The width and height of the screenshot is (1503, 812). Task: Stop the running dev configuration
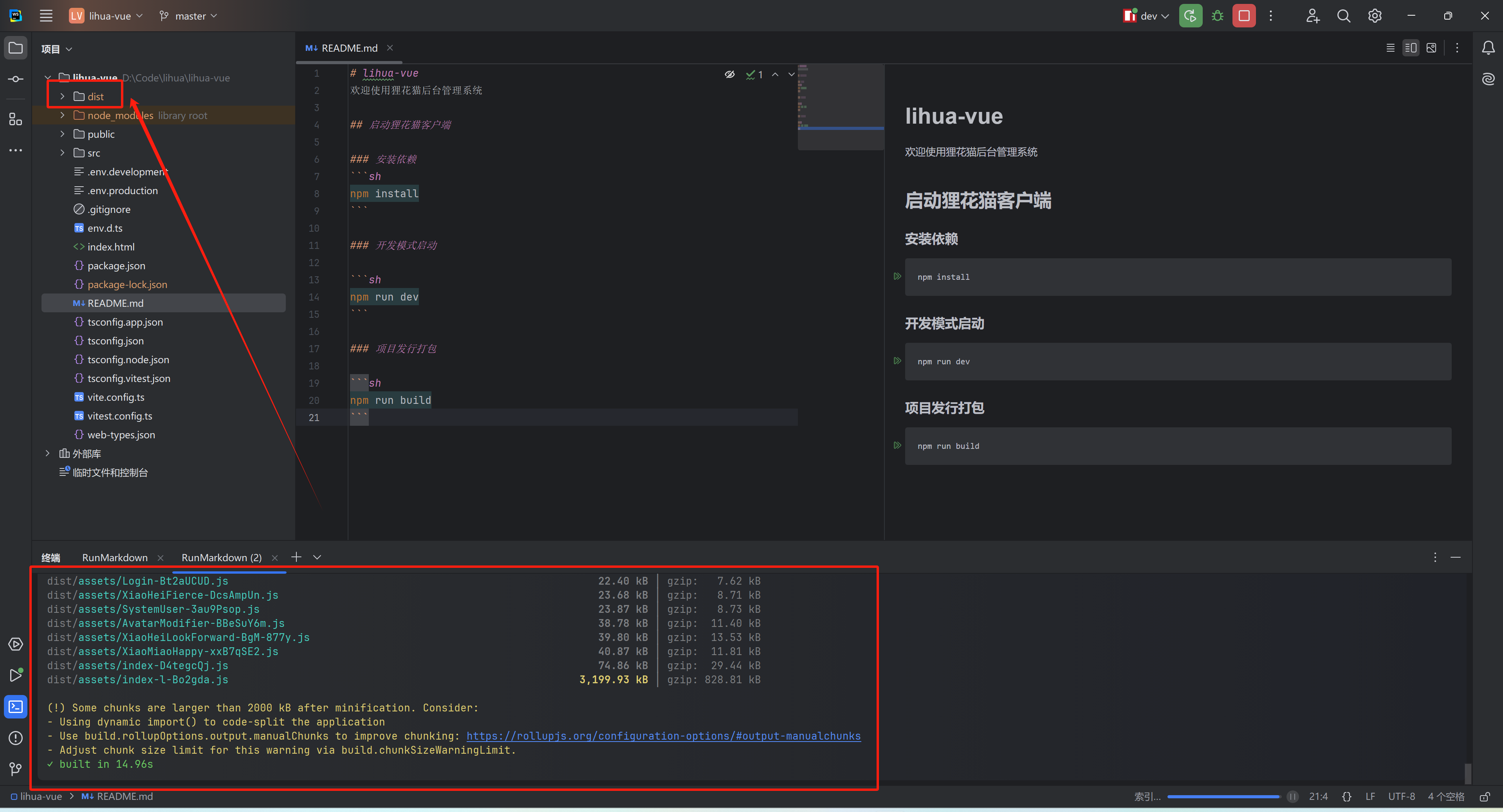pos(1243,16)
